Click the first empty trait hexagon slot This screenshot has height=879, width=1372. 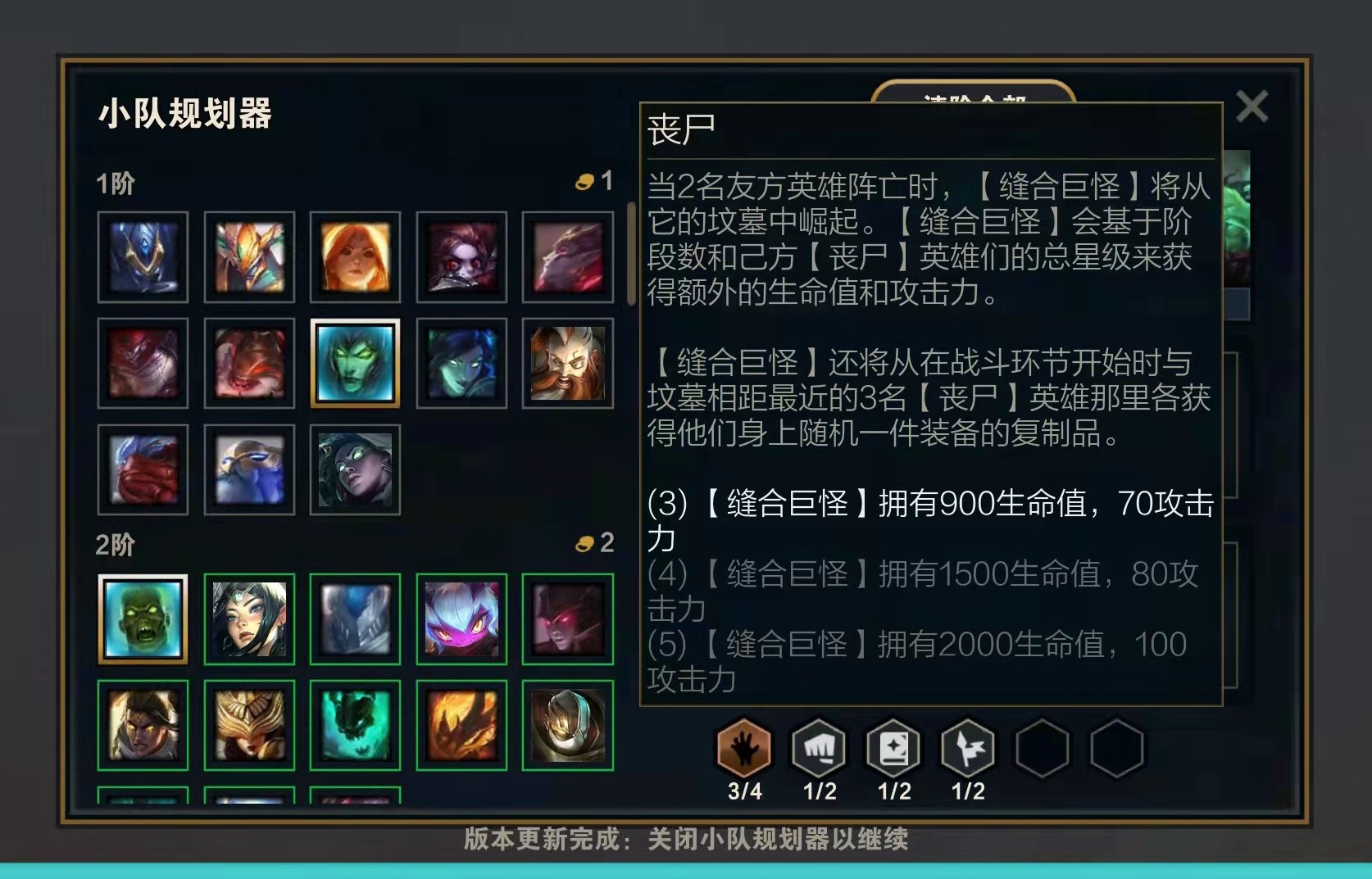point(1042,748)
